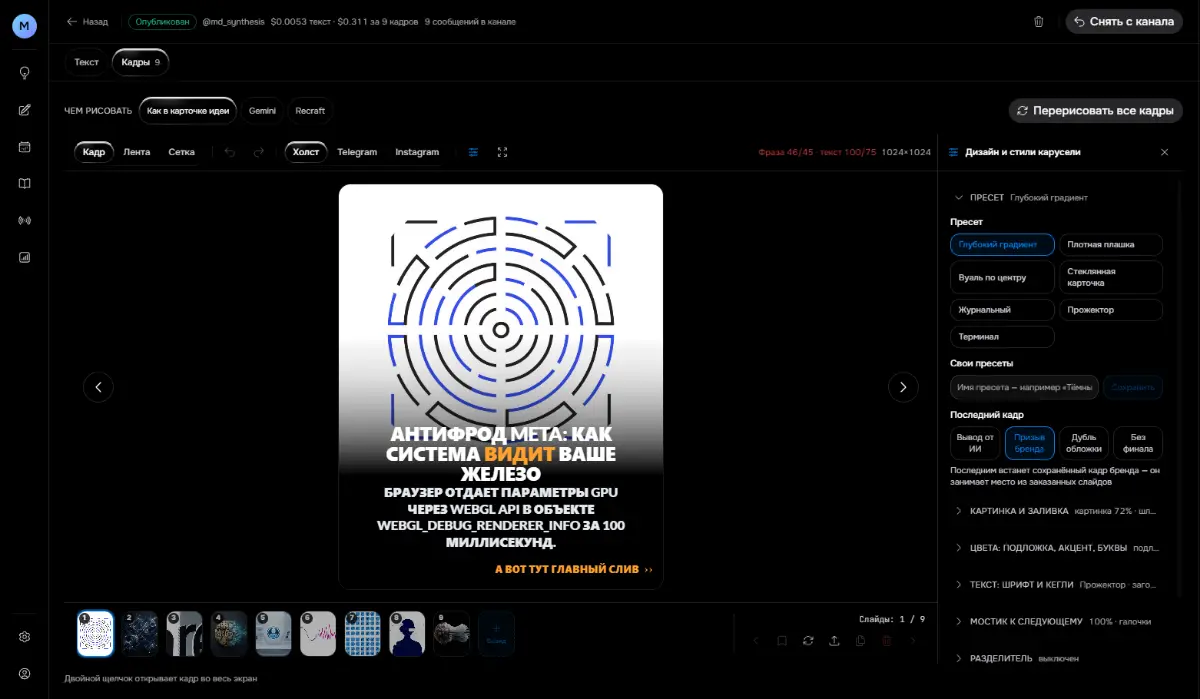The height and width of the screenshot is (699, 1200).
Task: Switch preview to Telegram
Action: pos(357,152)
